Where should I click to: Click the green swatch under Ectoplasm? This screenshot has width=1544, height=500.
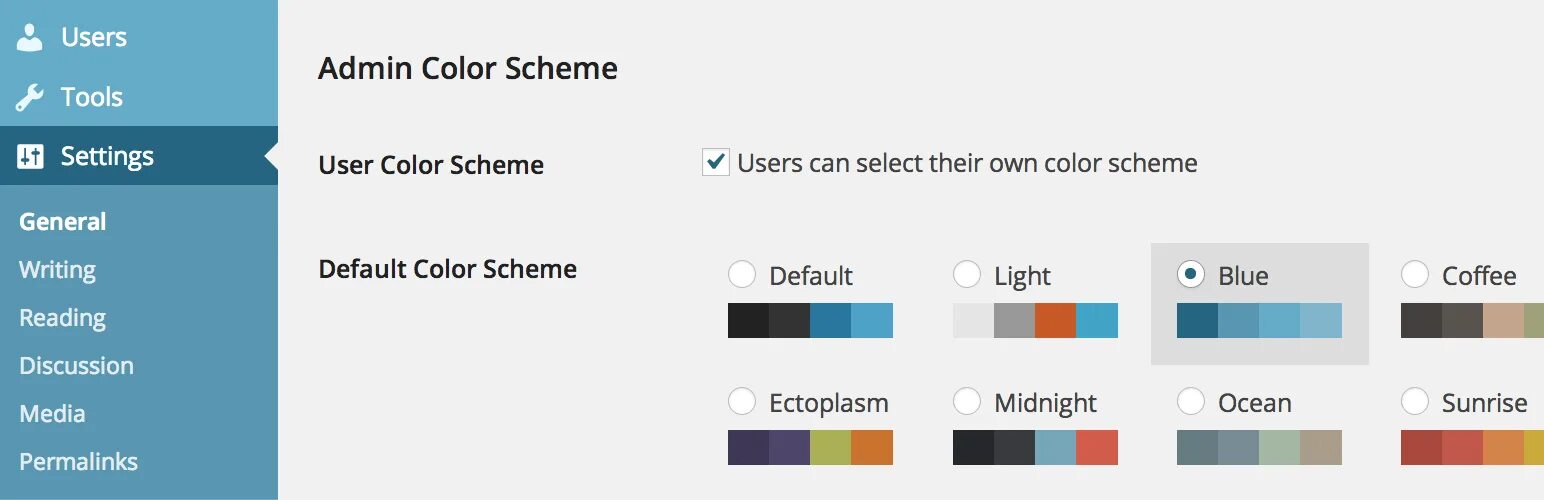tap(830, 447)
